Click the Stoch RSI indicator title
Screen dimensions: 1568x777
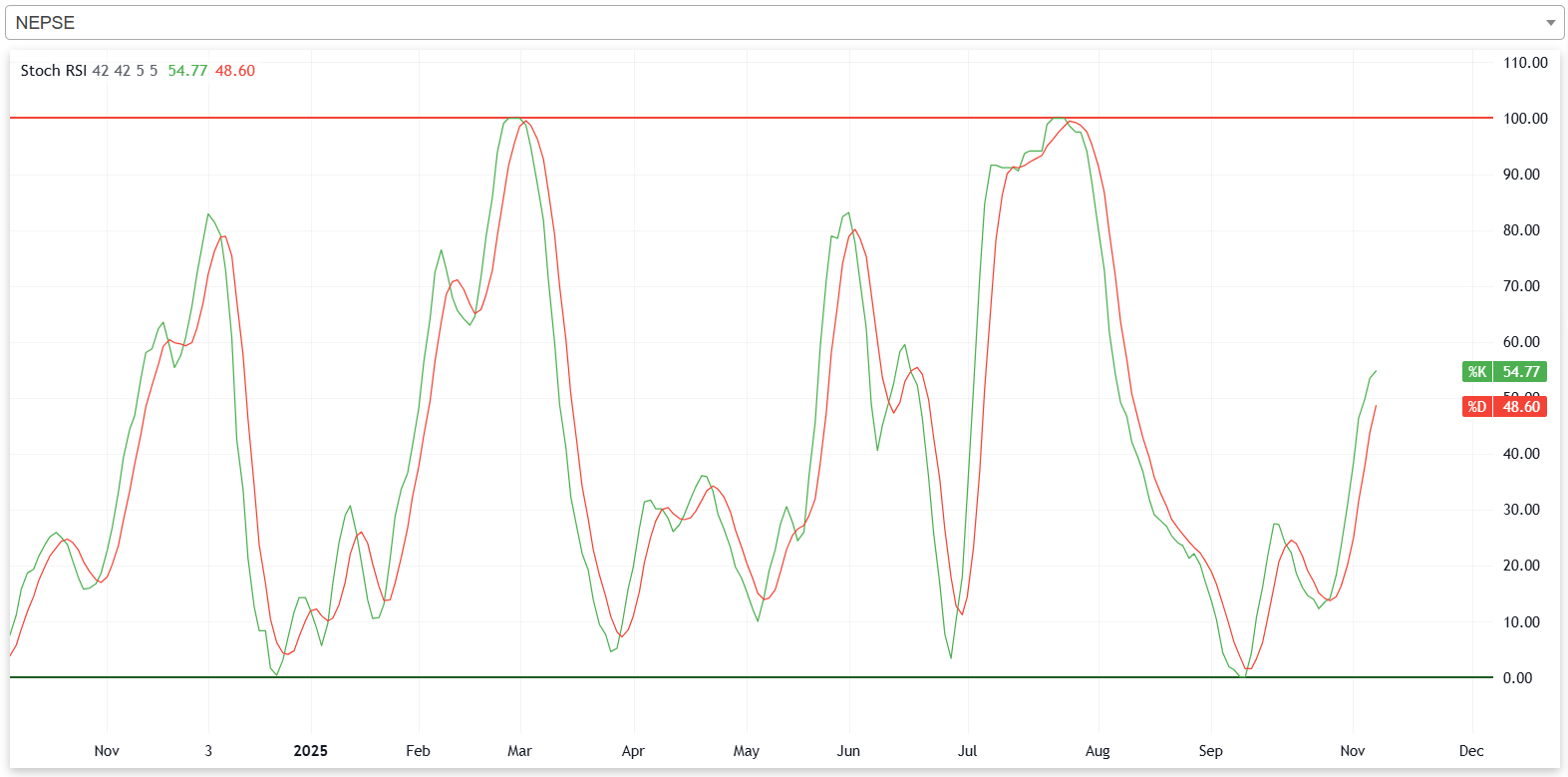(54, 71)
